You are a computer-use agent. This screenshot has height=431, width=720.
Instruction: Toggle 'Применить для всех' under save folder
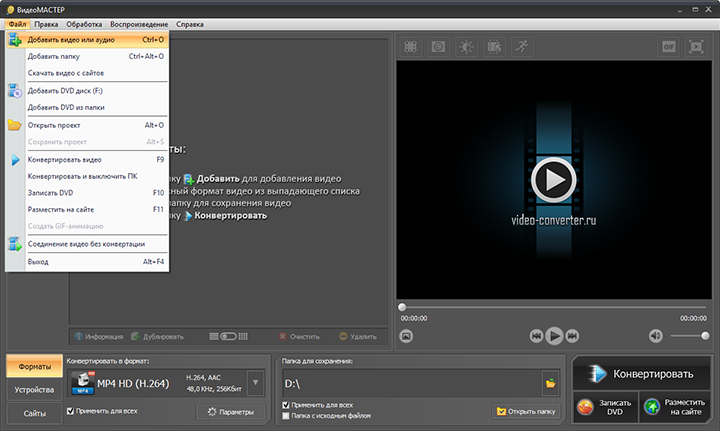click(x=286, y=405)
